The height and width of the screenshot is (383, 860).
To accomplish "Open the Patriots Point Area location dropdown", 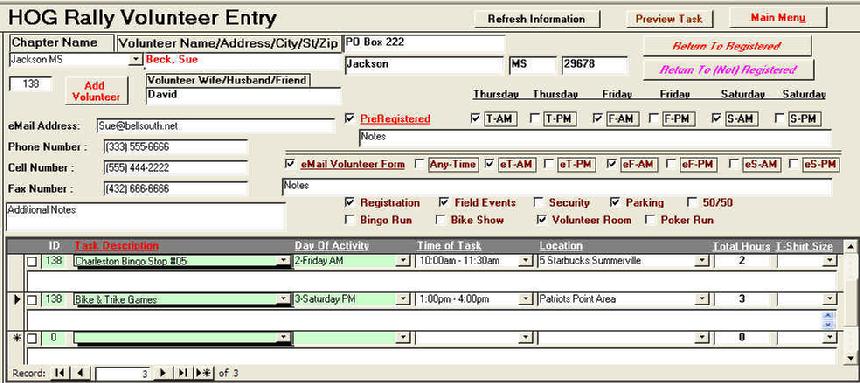I will (x=701, y=299).
